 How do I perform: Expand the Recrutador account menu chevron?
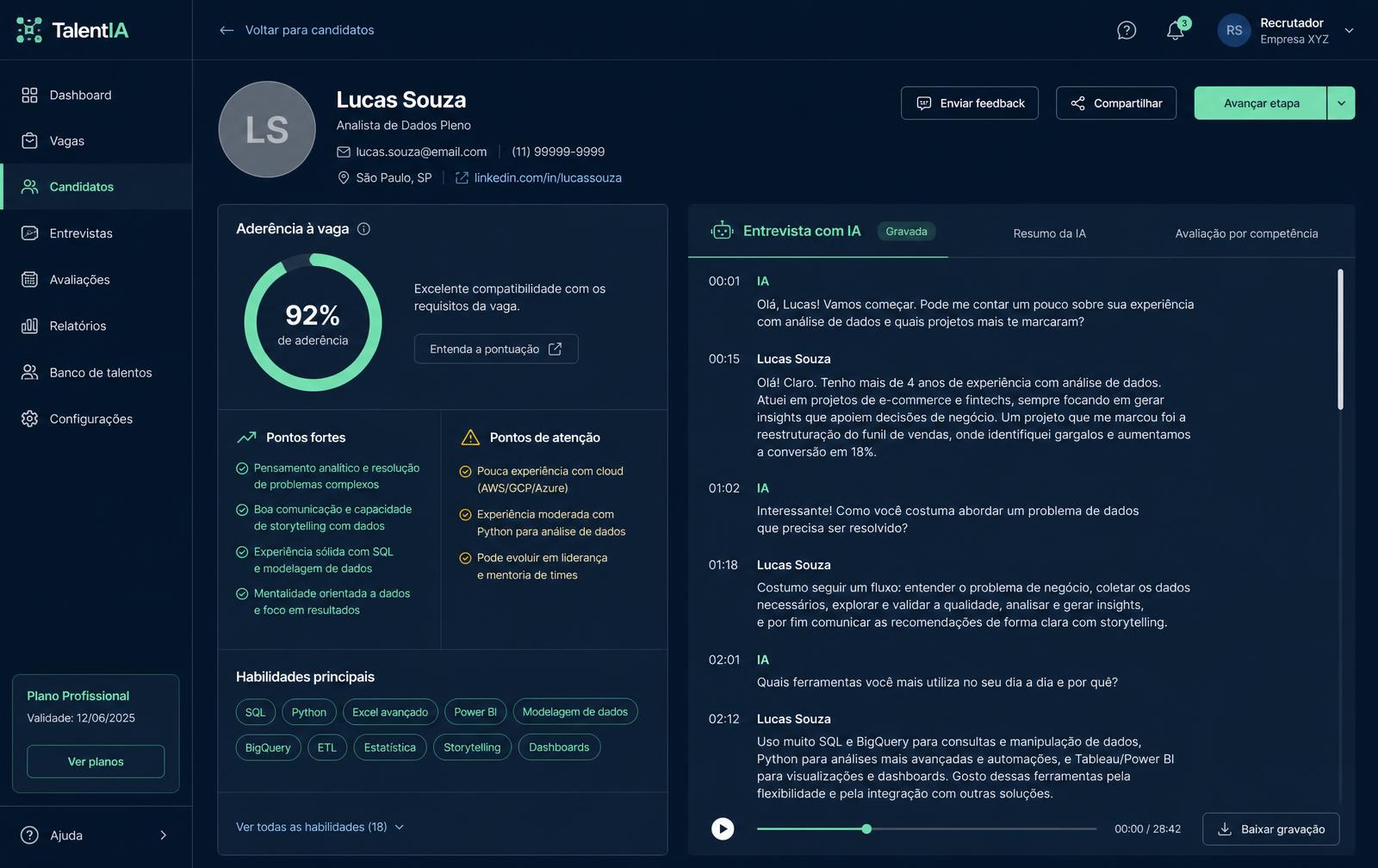click(x=1349, y=31)
